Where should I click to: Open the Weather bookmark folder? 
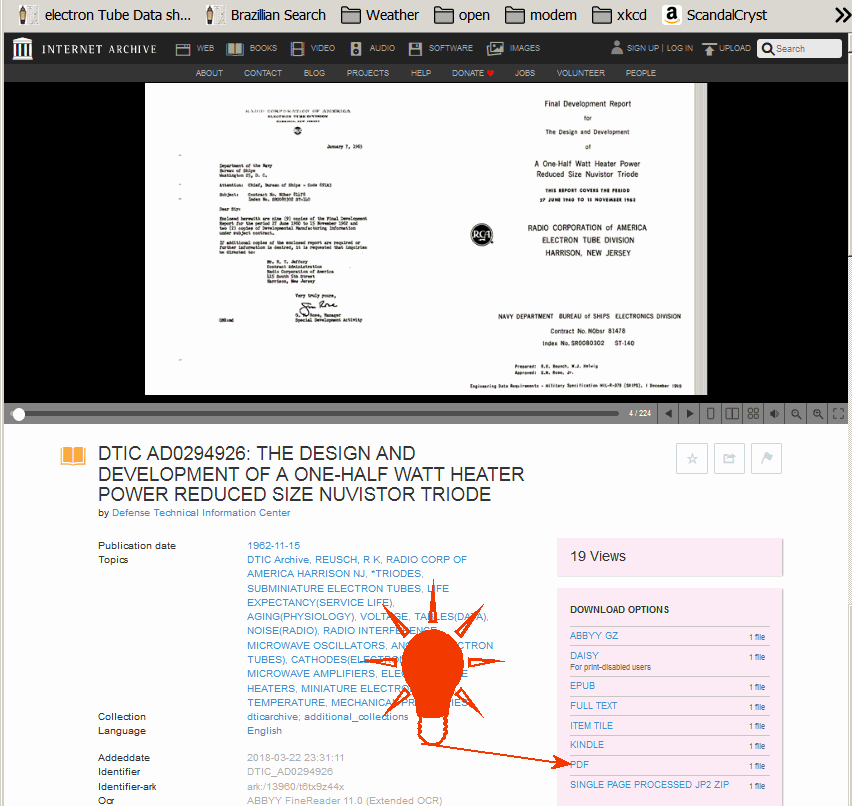point(380,15)
